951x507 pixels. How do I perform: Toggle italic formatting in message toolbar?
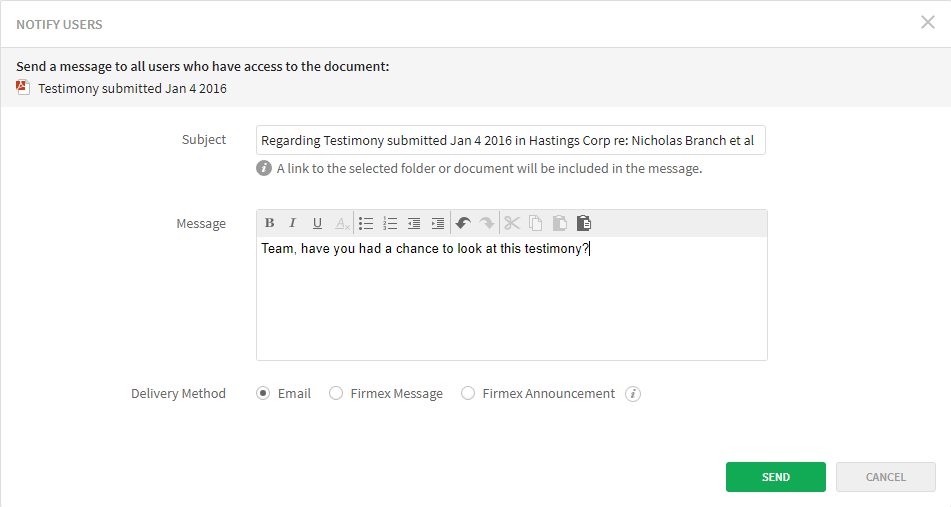click(x=293, y=223)
